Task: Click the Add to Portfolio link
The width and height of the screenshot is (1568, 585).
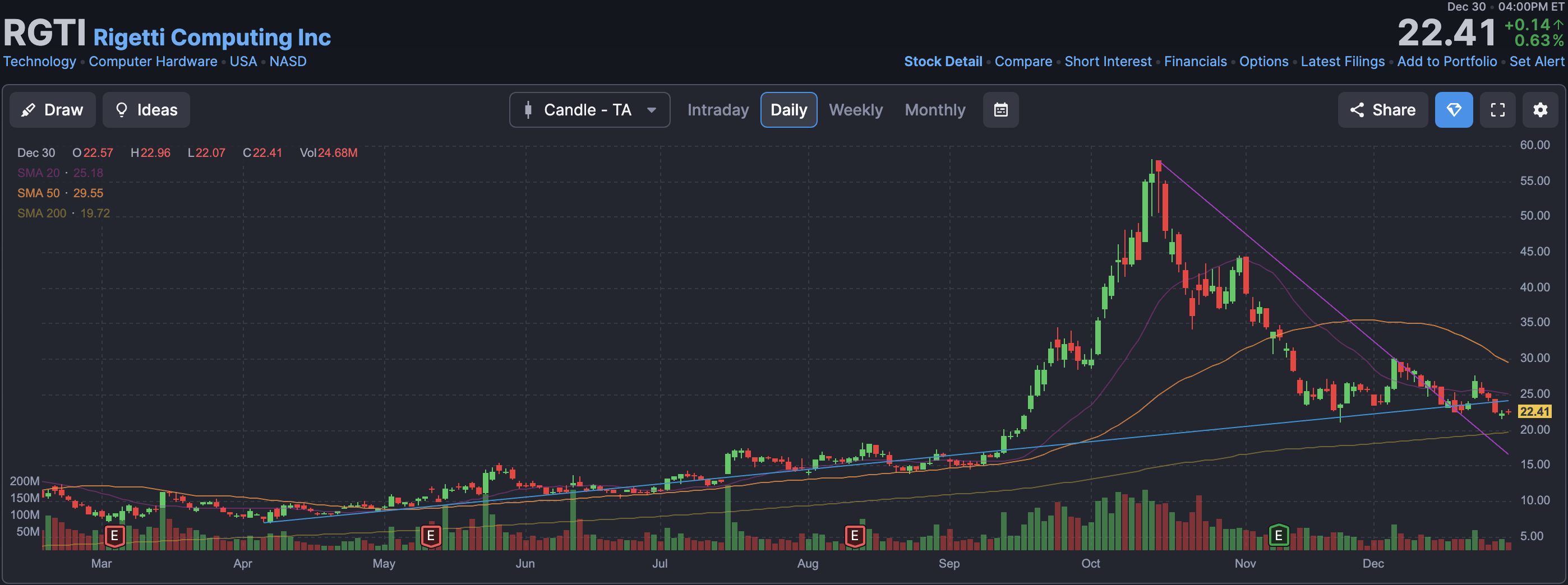Action: tap(1447, 62)
